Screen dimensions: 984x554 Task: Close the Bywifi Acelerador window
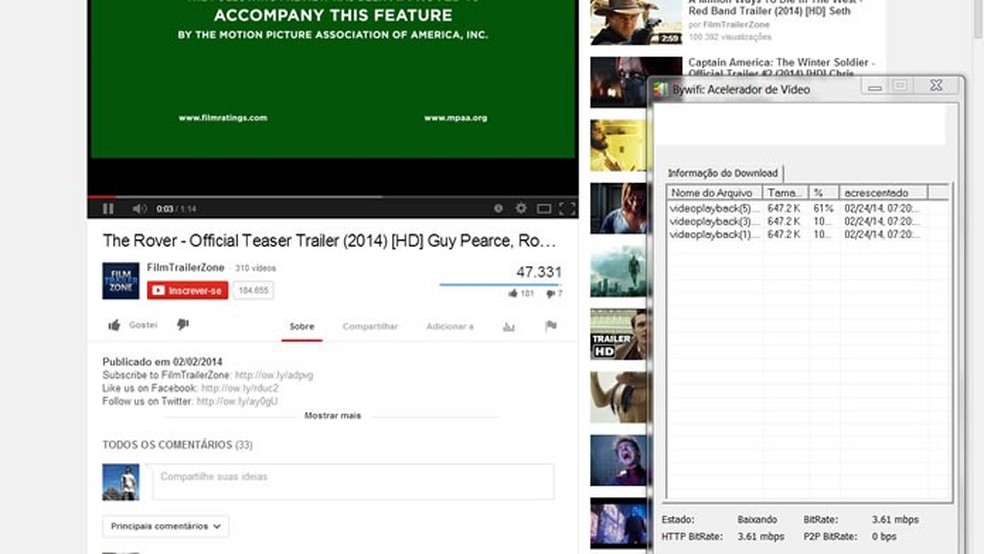[936, 85]
